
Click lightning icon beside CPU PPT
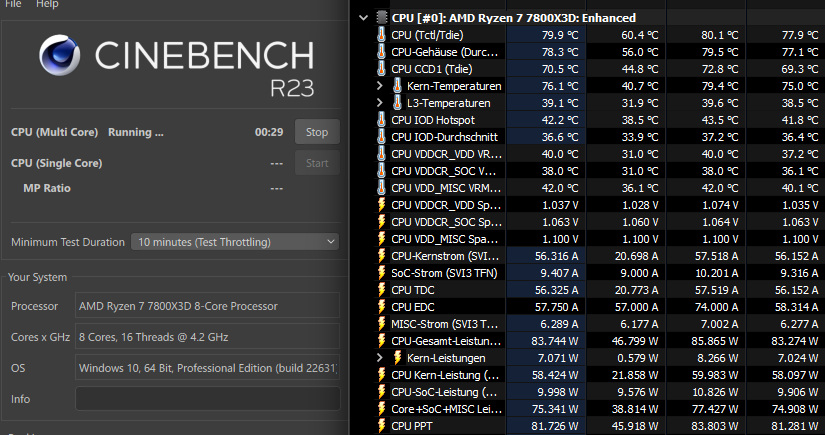[381, 426]
